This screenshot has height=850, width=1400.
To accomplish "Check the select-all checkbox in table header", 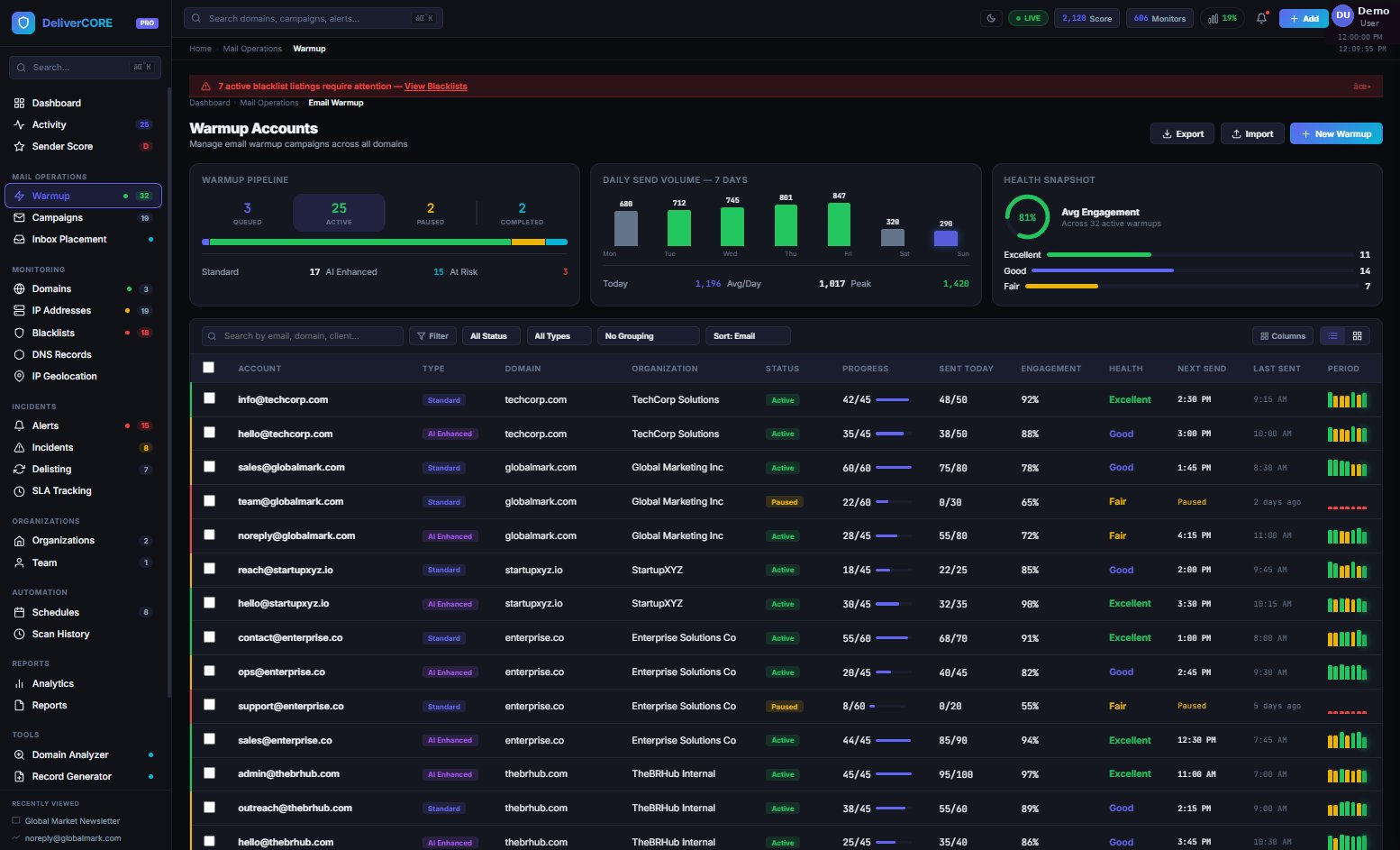I will click(208, 367).
